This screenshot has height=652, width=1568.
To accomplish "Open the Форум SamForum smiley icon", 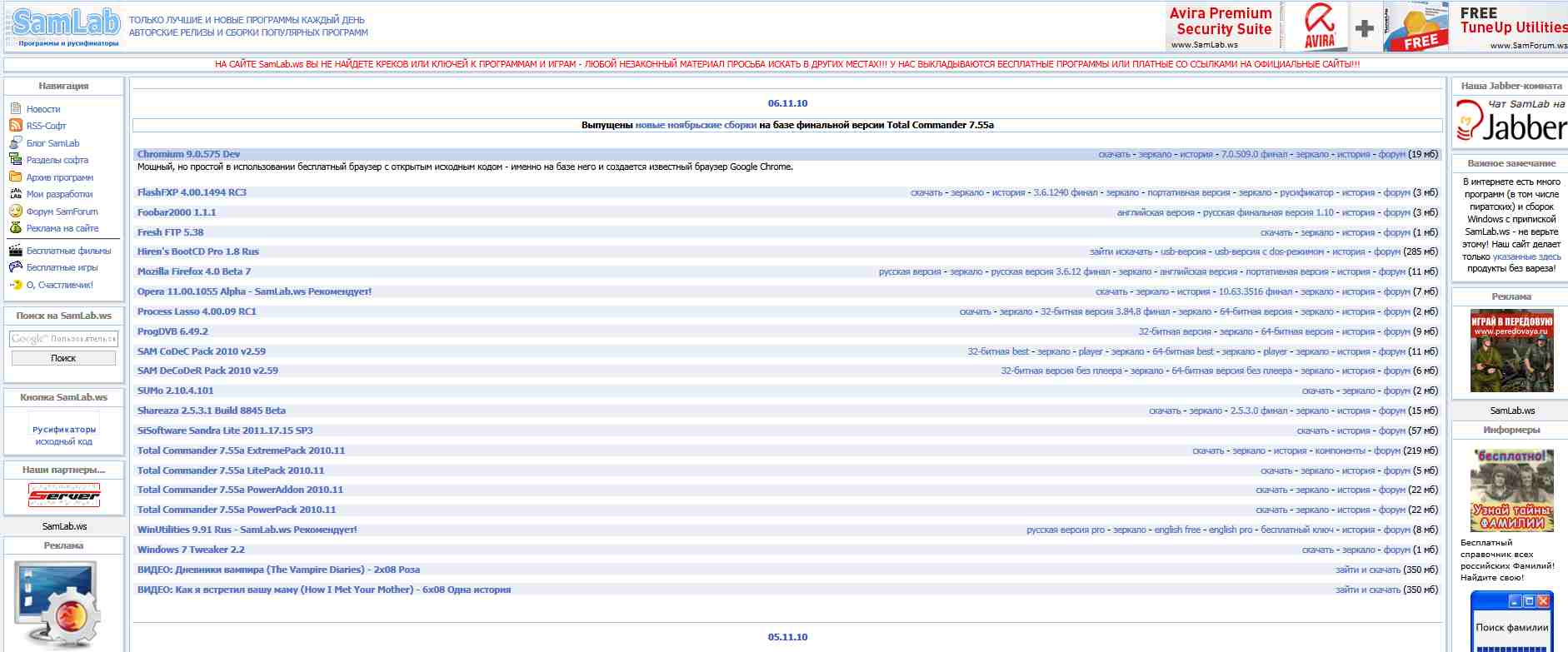I will (16, 211).
